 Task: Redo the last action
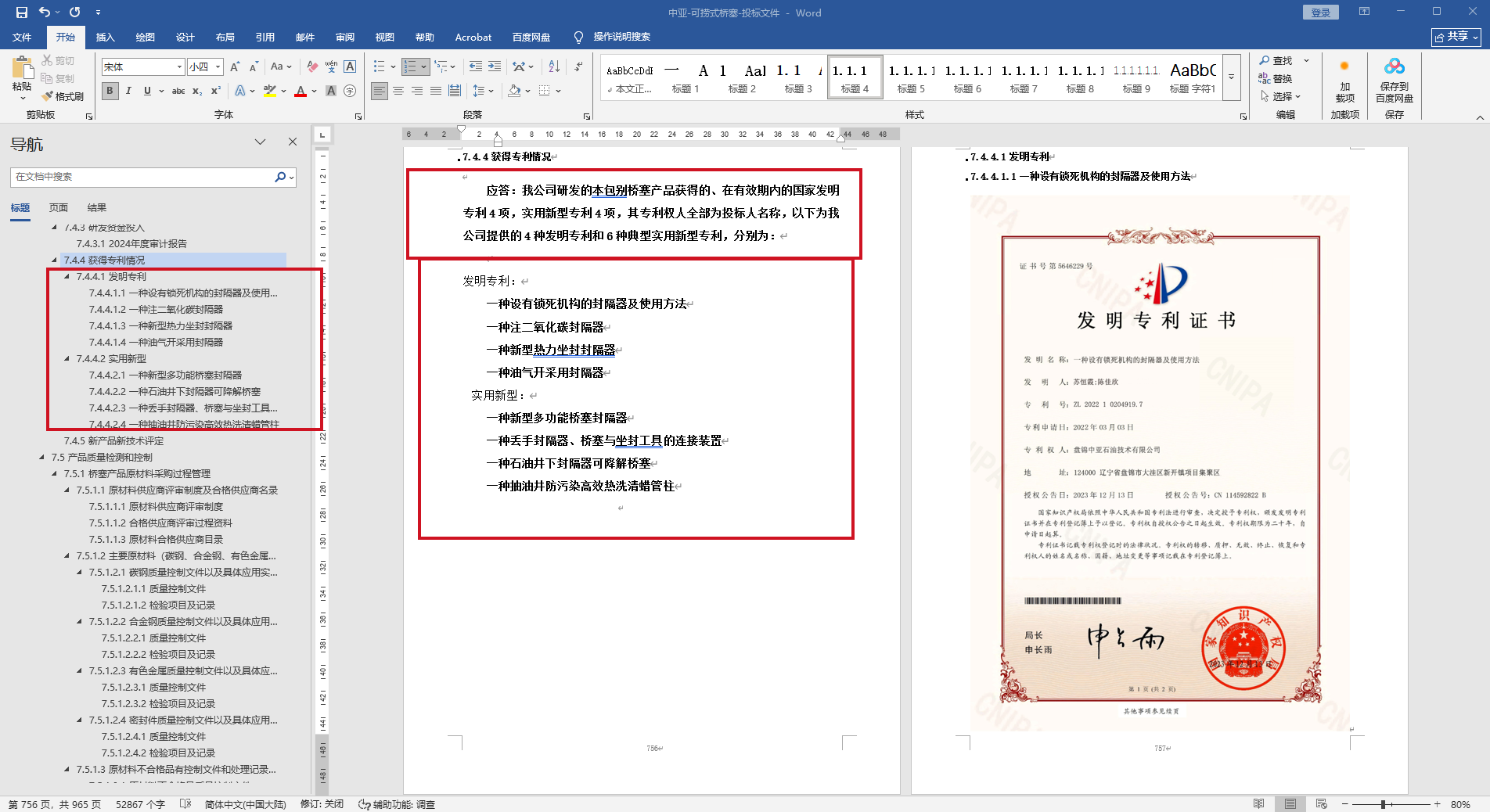[x=75, y=13]
